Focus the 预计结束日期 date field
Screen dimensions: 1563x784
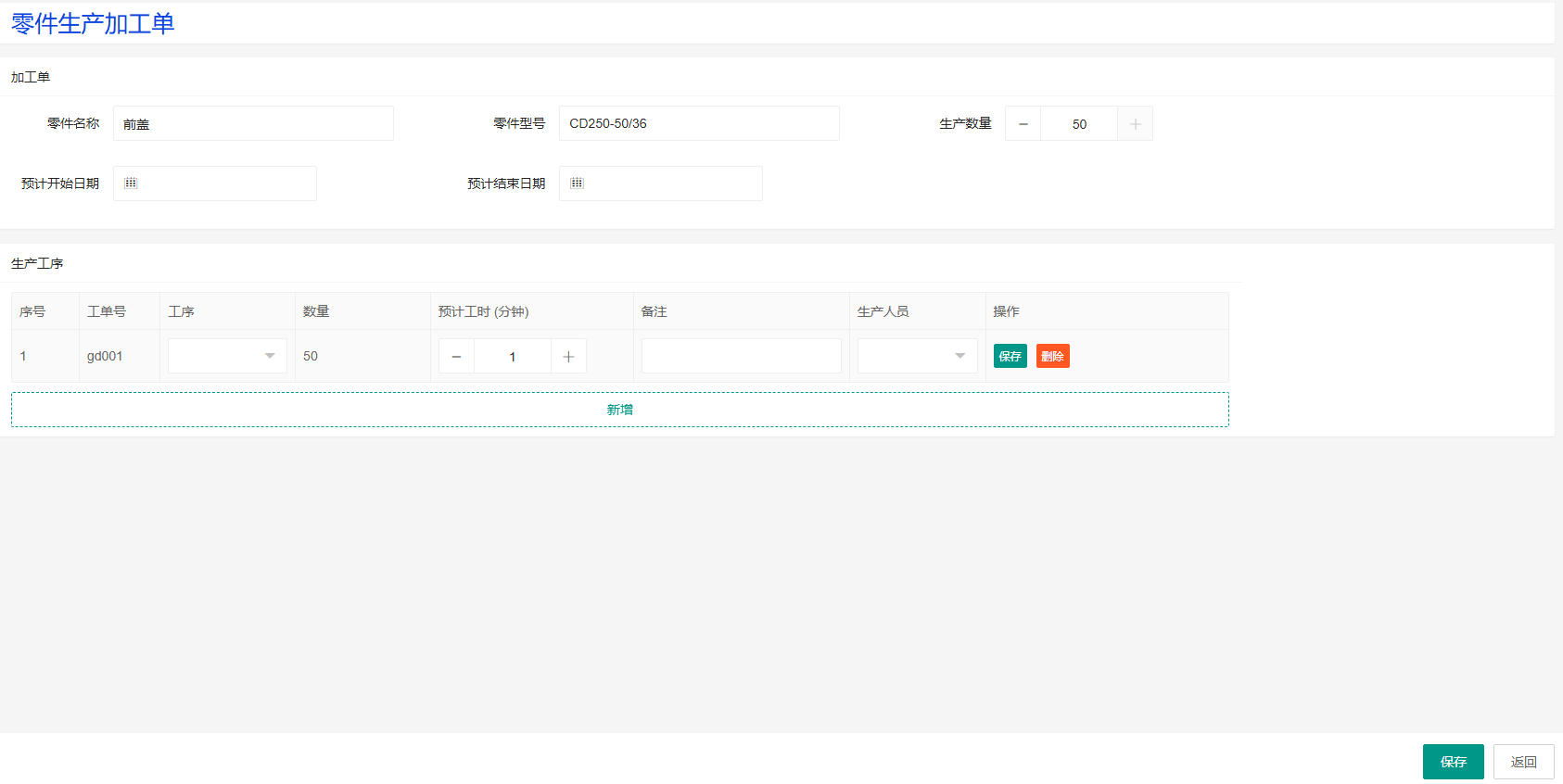[661, 183]
